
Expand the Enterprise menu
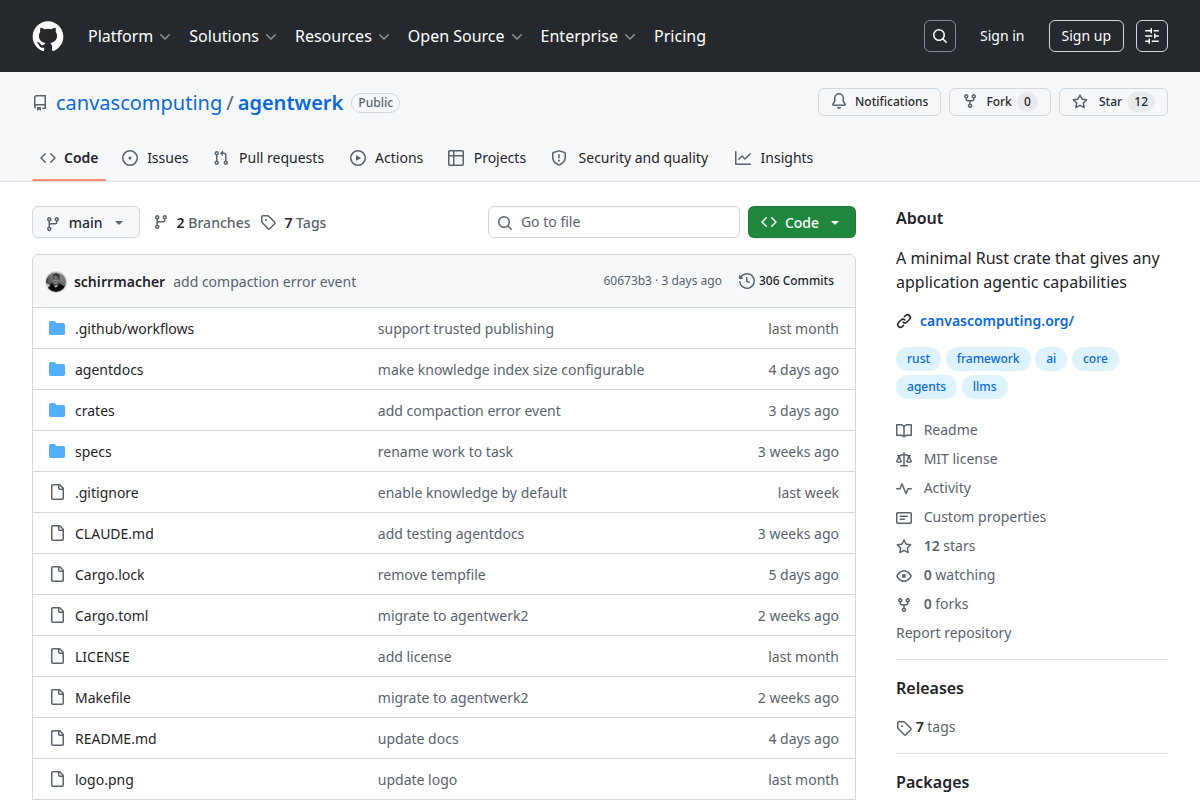click(x=588, y=36)
